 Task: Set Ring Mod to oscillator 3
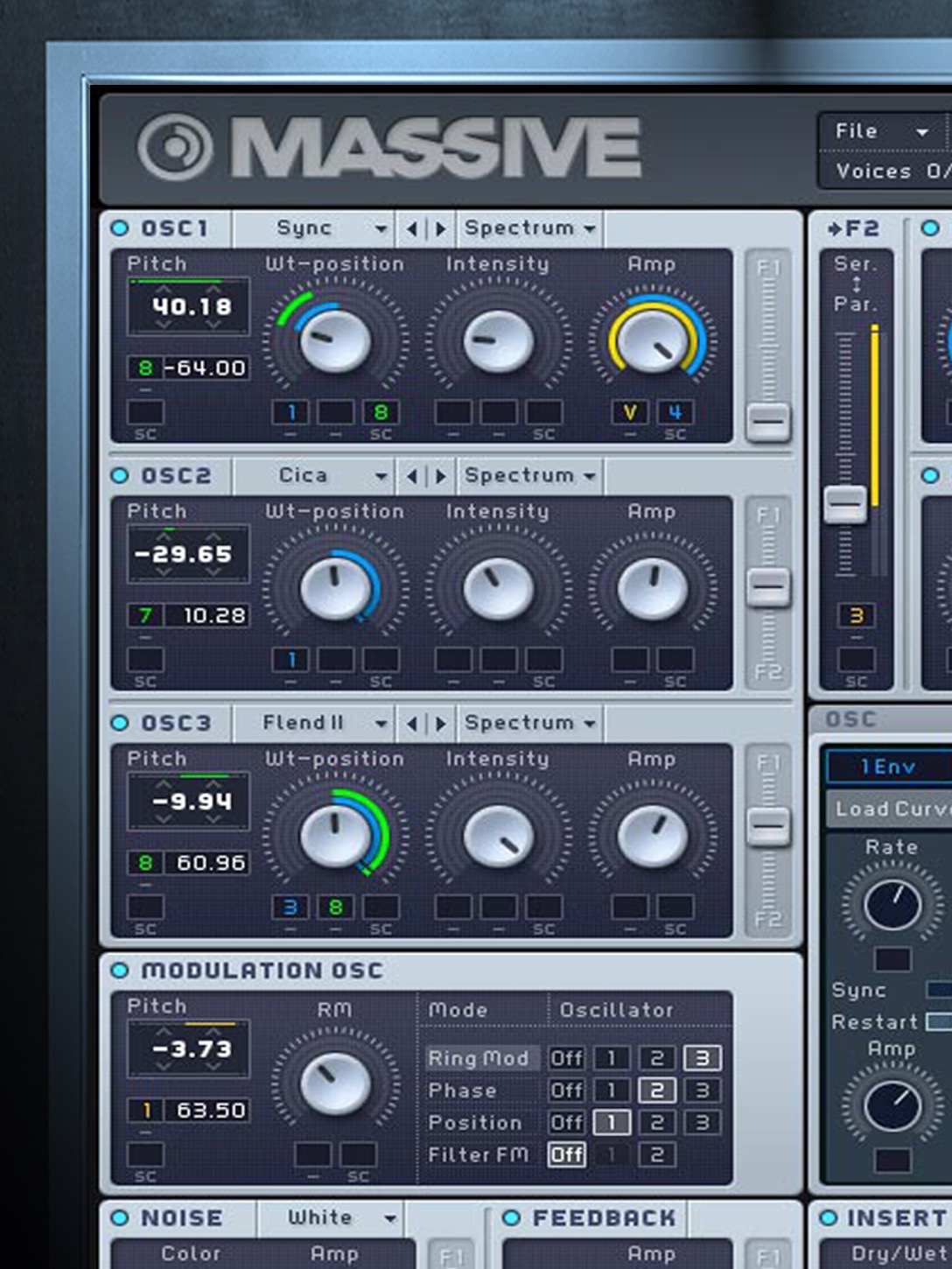click(702, 1058)
